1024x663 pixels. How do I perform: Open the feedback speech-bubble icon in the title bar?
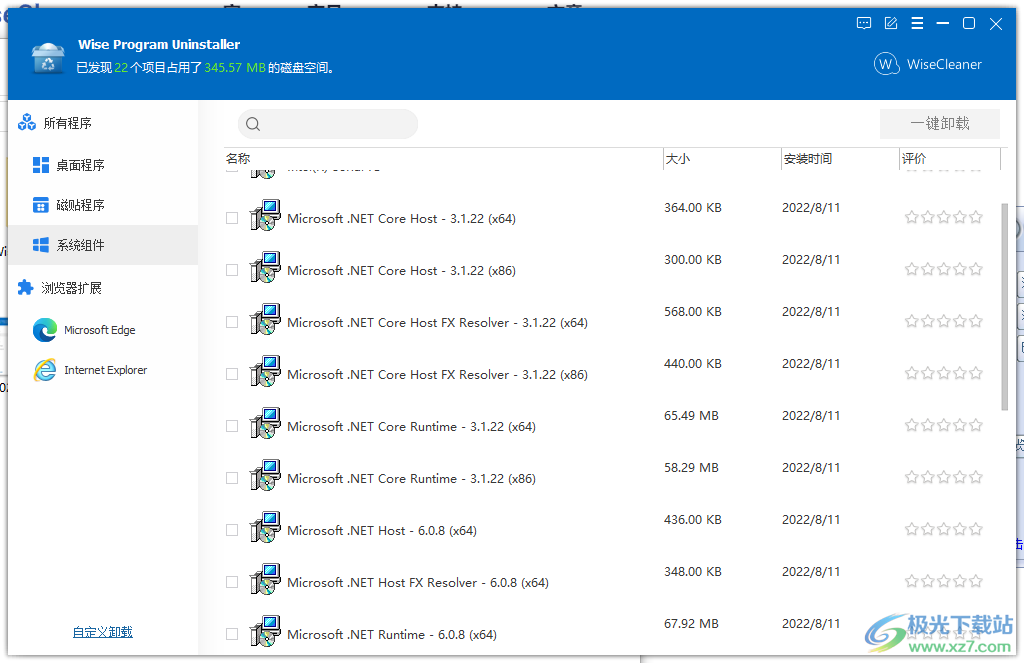point(863,23)
